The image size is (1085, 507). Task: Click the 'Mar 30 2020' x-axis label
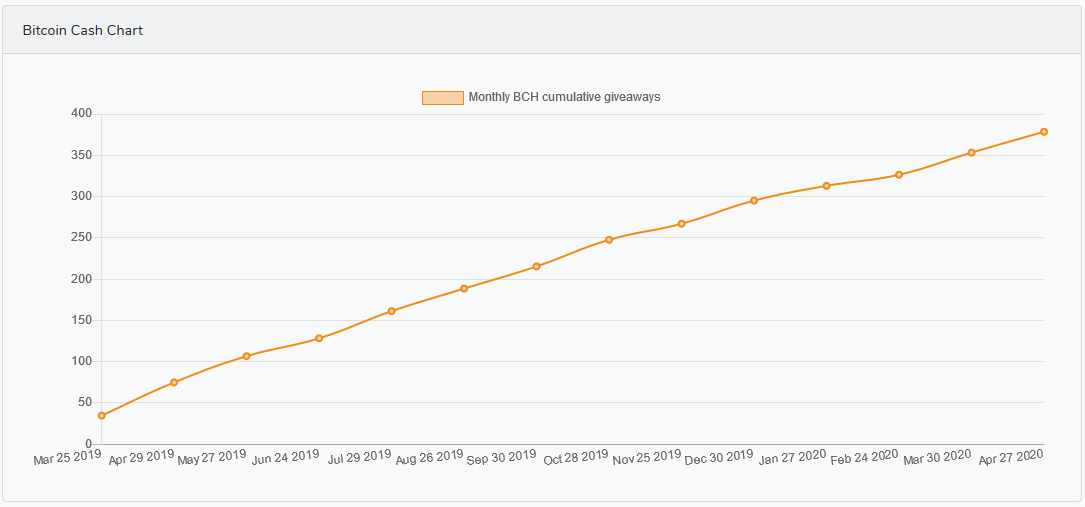tap(938, 458)
